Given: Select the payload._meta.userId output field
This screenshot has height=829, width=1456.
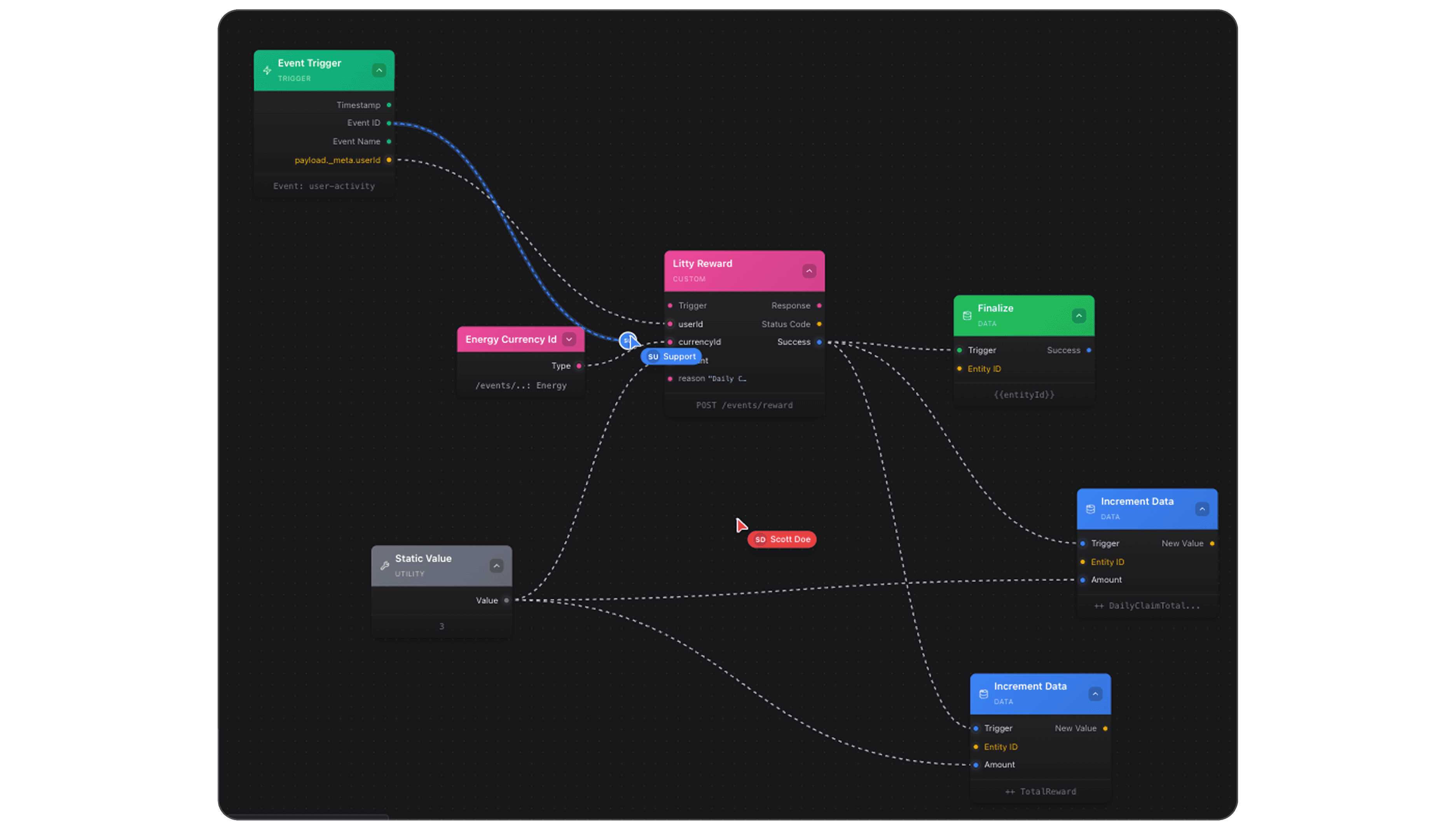Looking at the screenshot, I should (337, 160).
